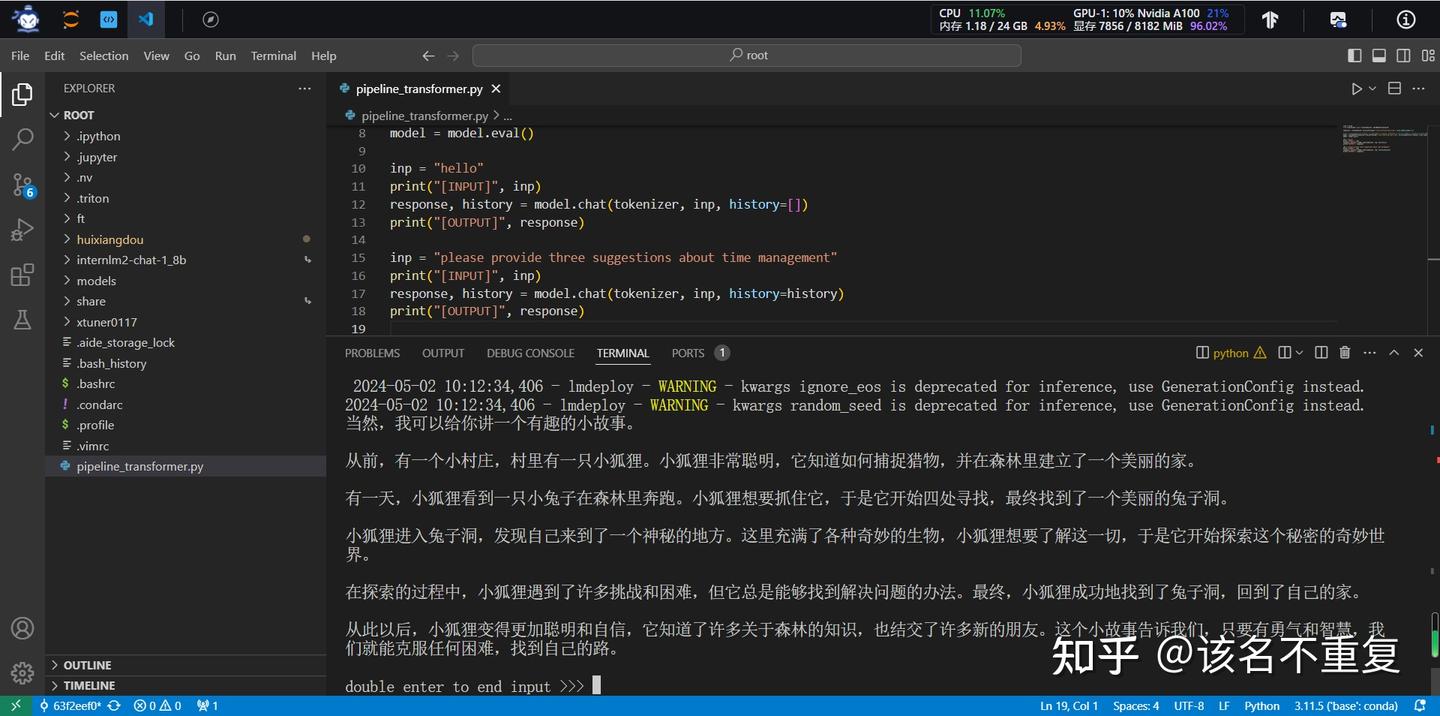Open the Extensions view icon
This screenshot has width=1440, height=716.
coord(22,274)
